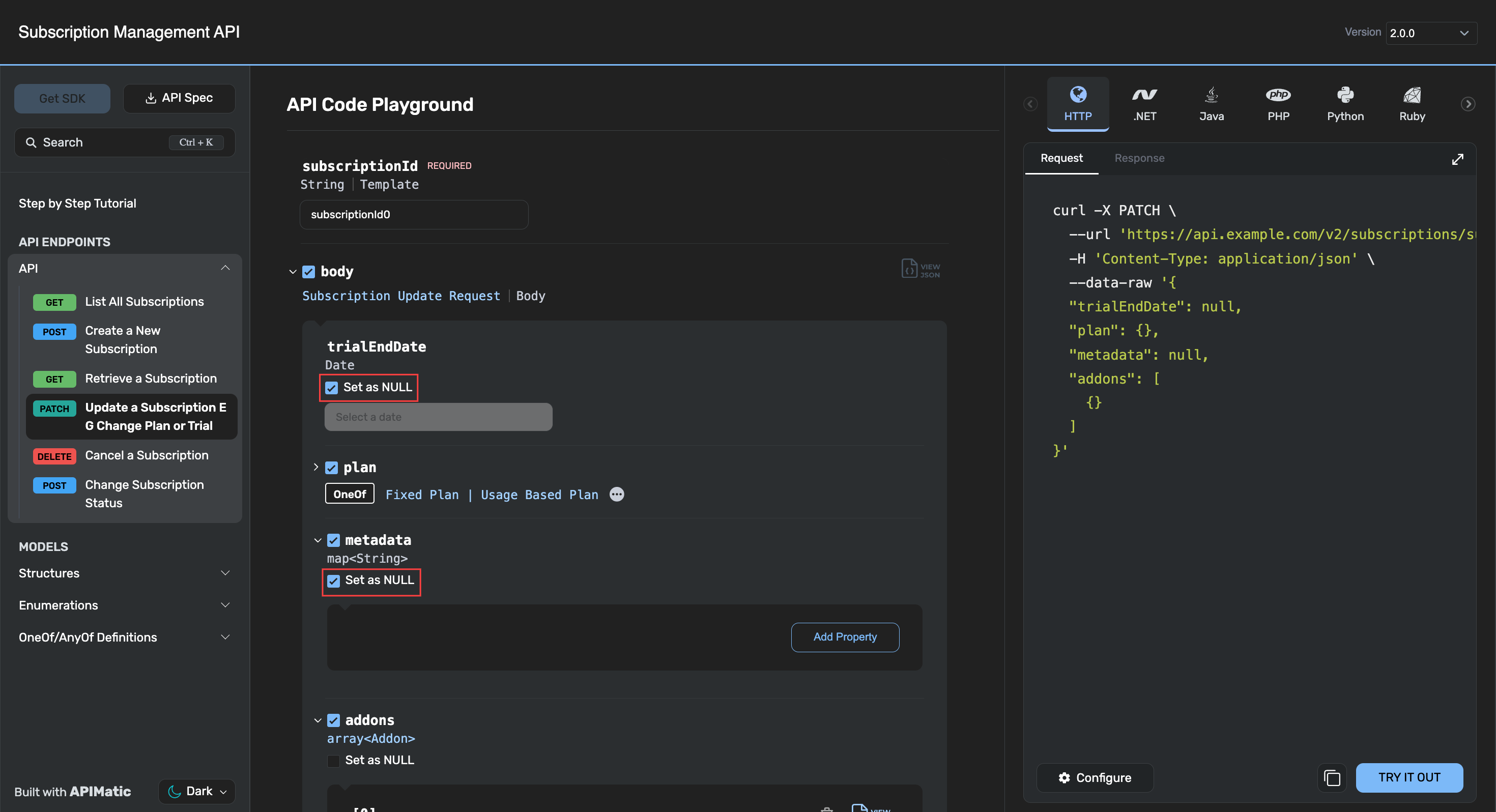Viewport: 1496px width, 812px height.
Task: Open Update a Subscription PATCH endpoint
Action: coord(131,417)
